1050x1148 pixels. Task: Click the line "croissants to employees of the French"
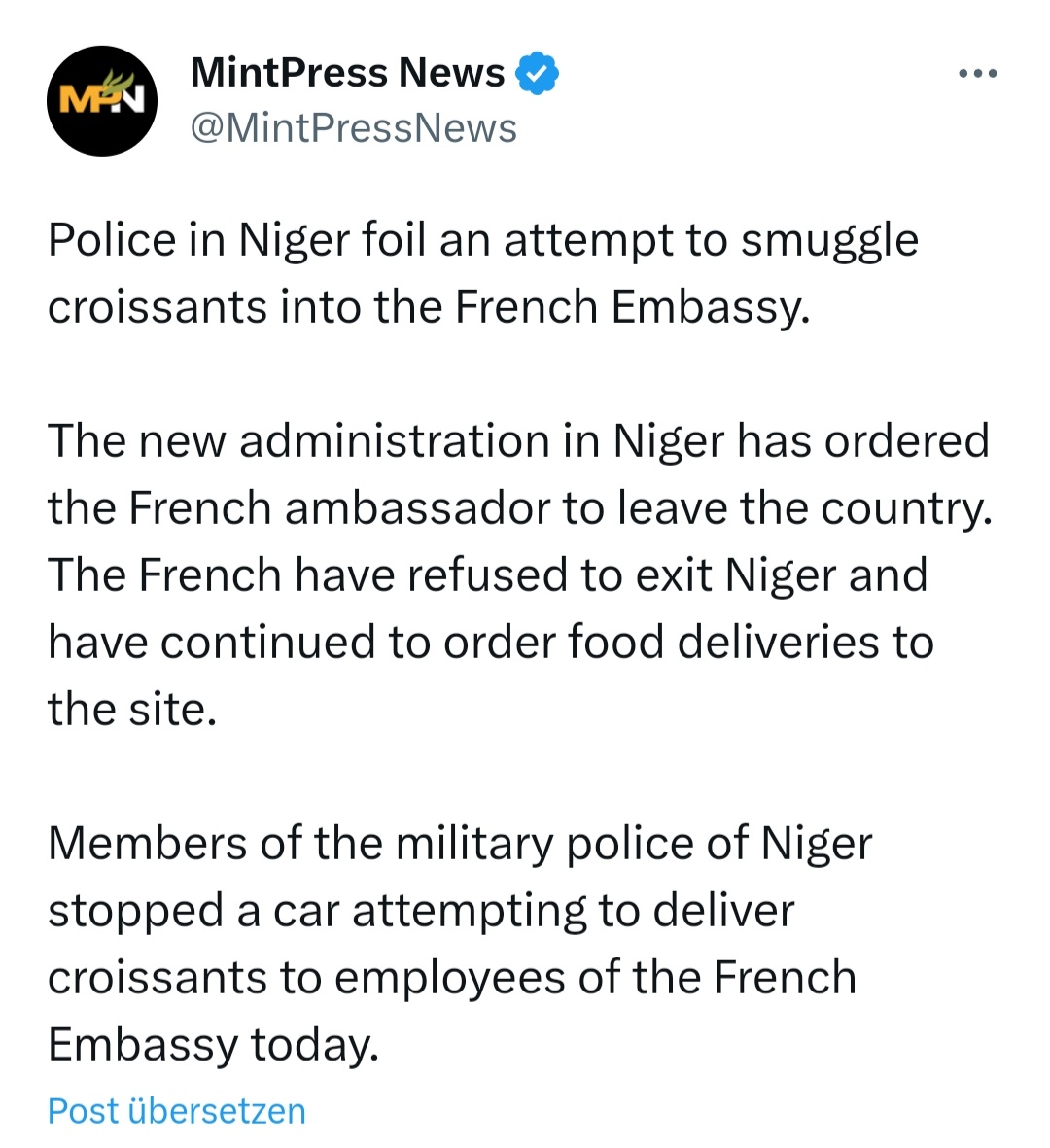tap(451, 978)
